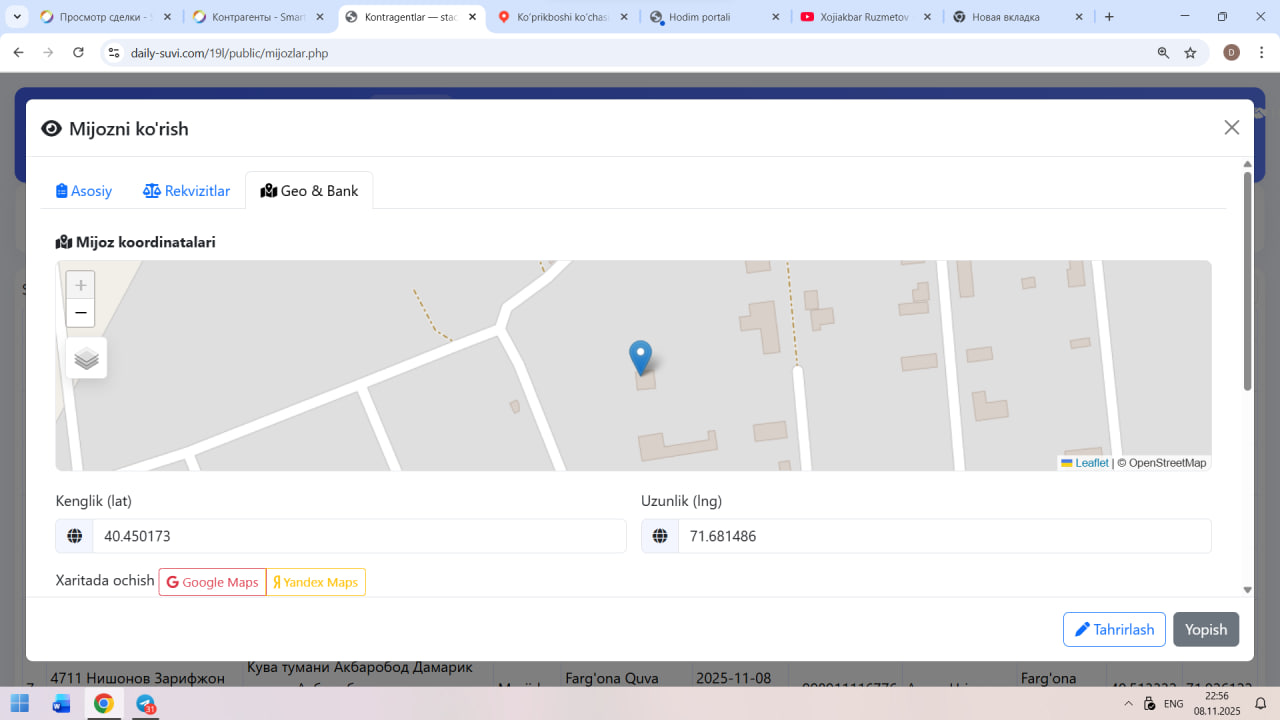Image resolution: width=1280 pixels, height=720 pixels.
Task: Click the "Farg'ona Quva" cell in the table
Action: pos(612,678)
